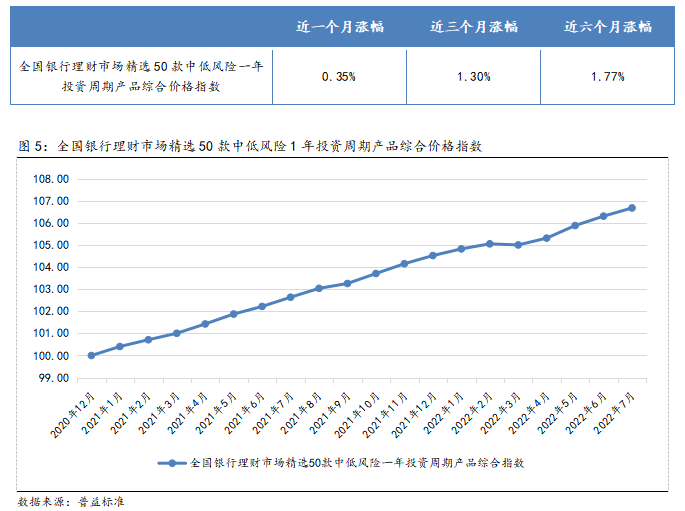Click the last line marker, above 2022年7月

[x=632, y=208]
